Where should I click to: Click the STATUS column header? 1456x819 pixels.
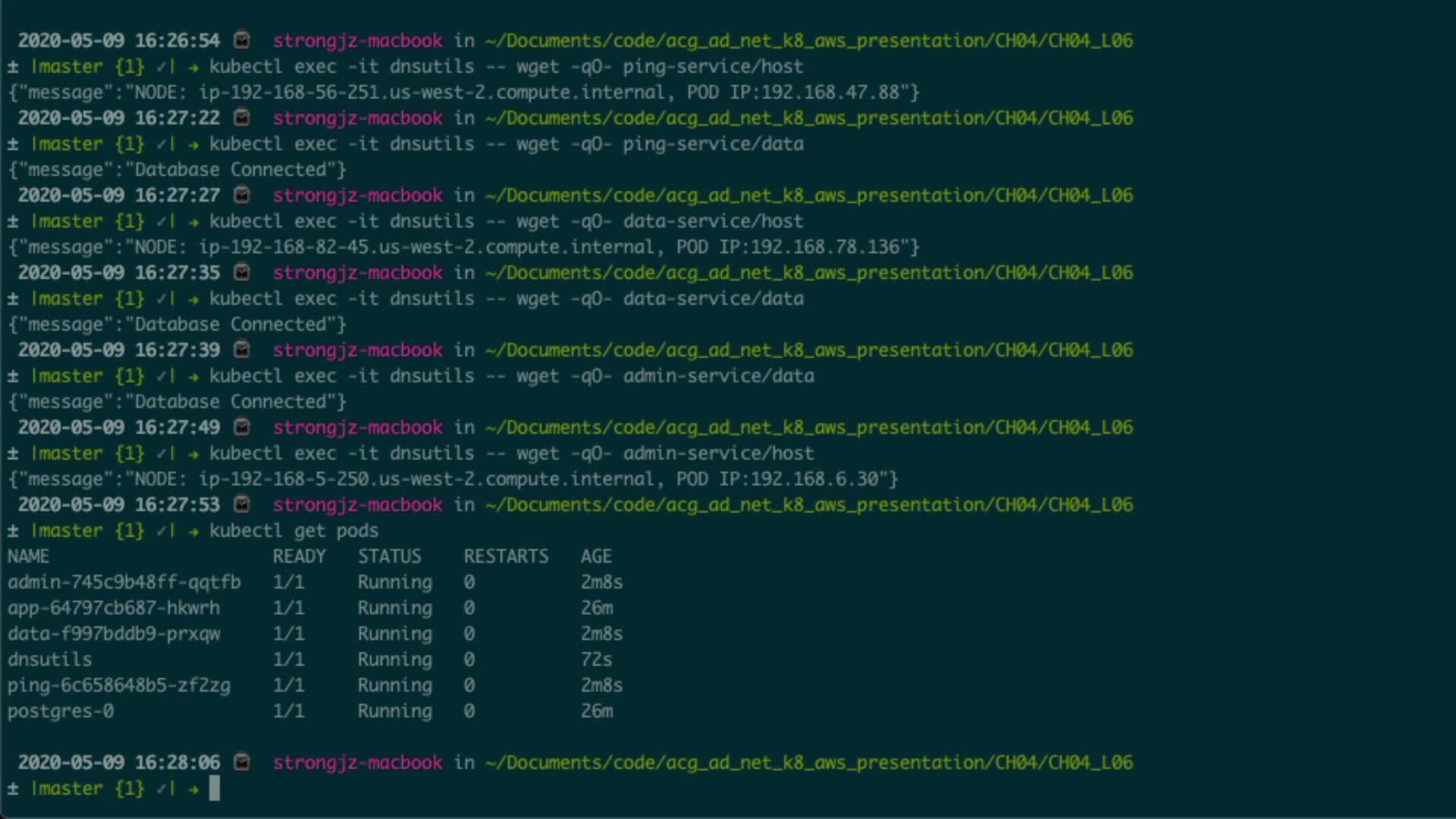(389, 557)
